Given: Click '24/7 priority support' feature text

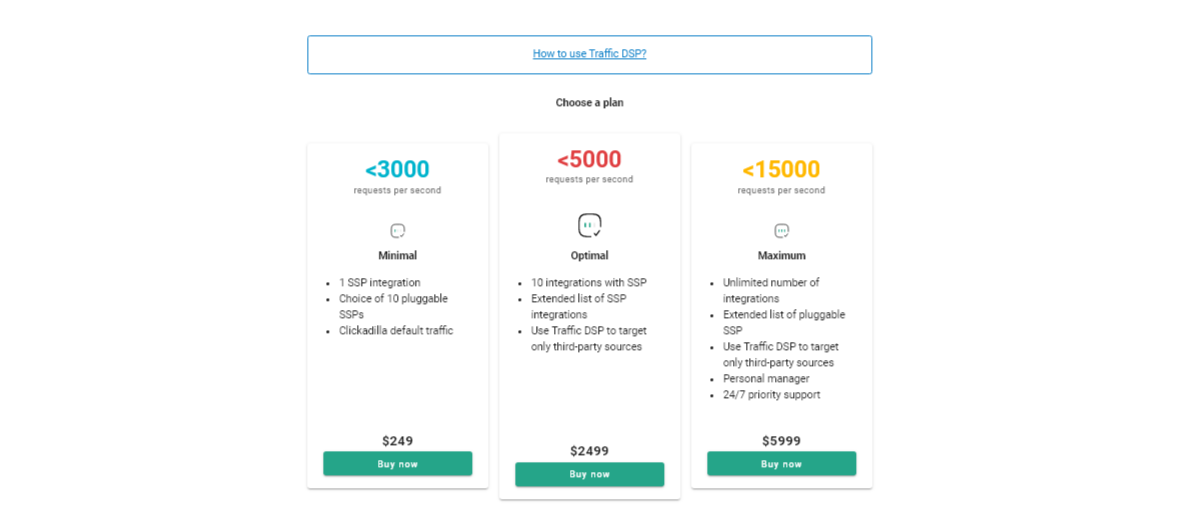Looking at the screenshot, I should click(771, 395).
